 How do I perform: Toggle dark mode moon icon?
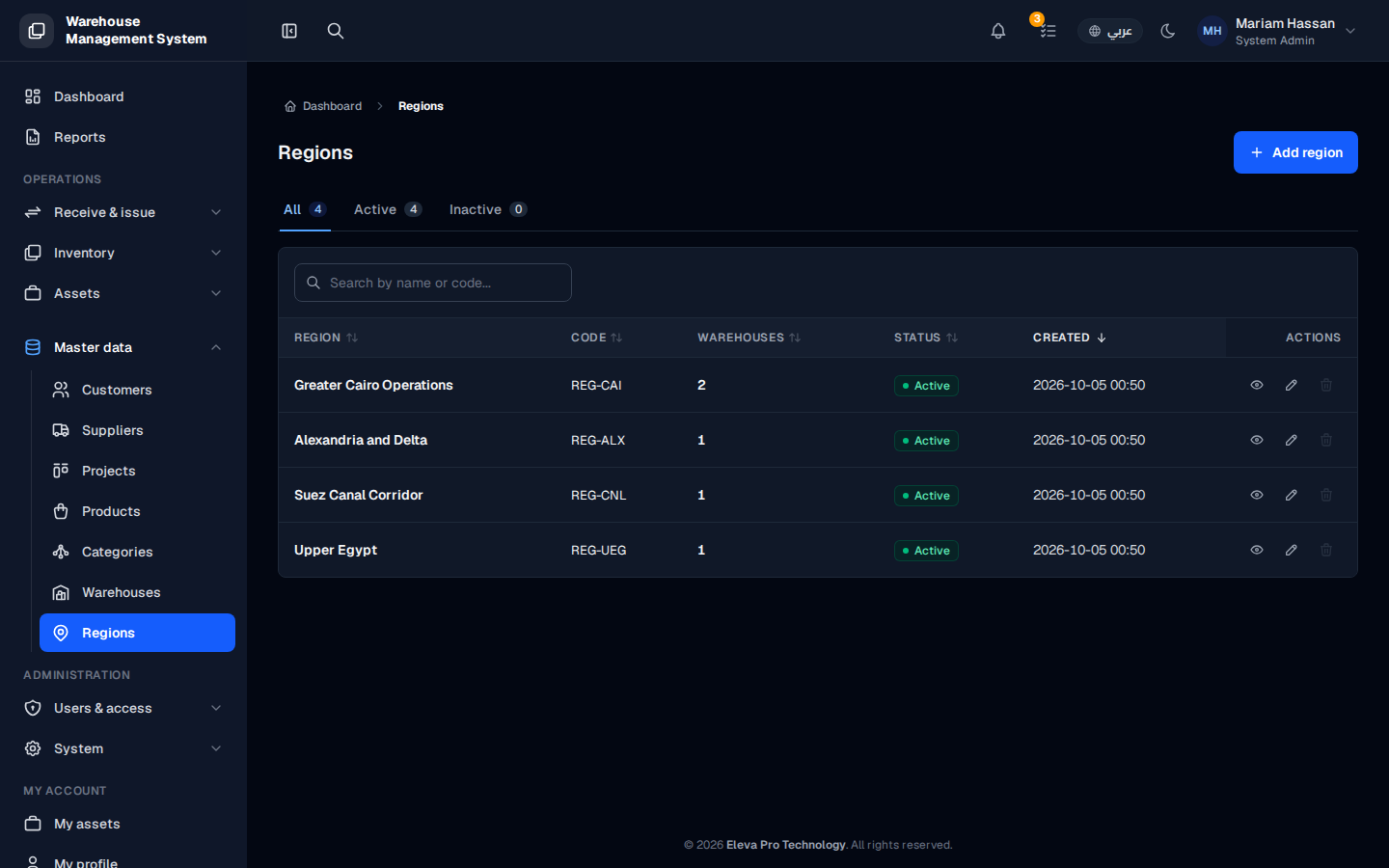click(x=1168, y=31)
